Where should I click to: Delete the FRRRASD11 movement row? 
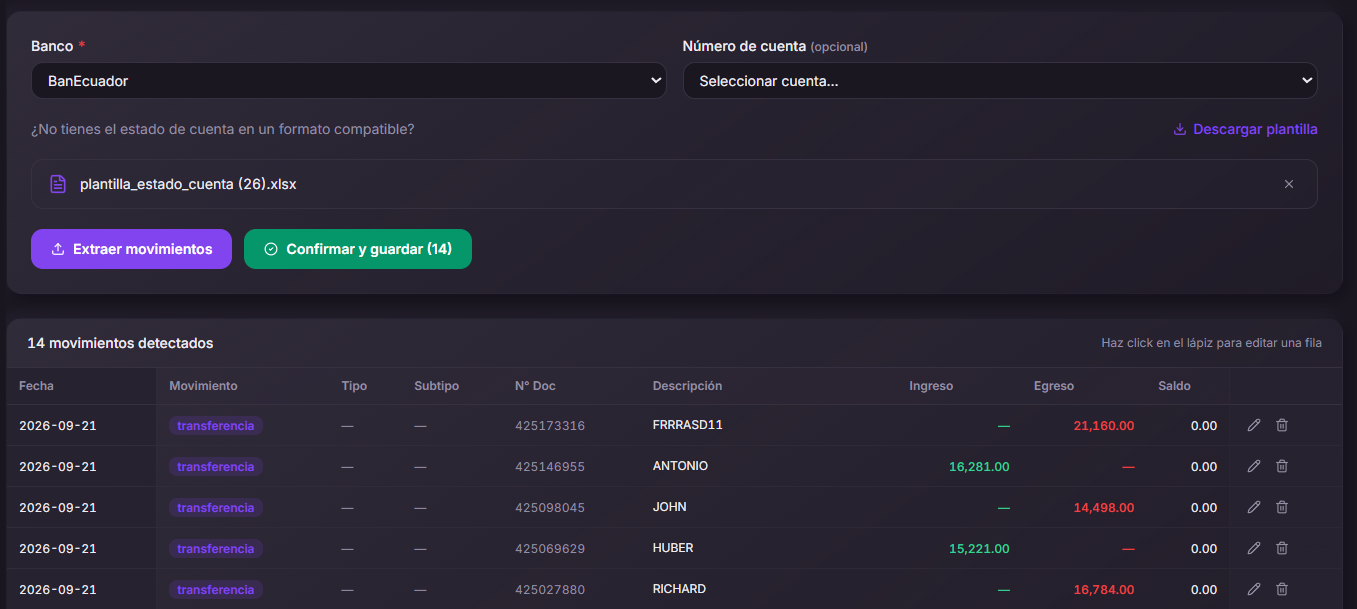point(1282,425)
